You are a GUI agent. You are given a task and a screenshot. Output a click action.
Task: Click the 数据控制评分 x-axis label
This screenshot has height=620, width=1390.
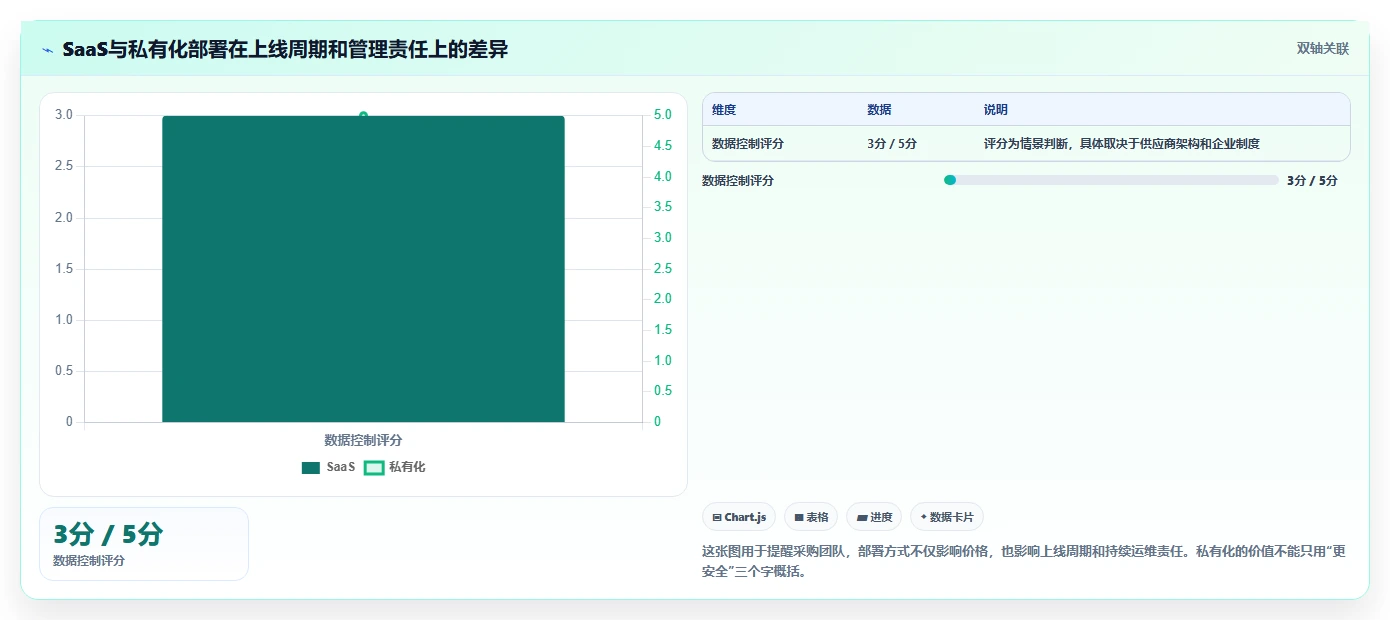pos(363,440)
